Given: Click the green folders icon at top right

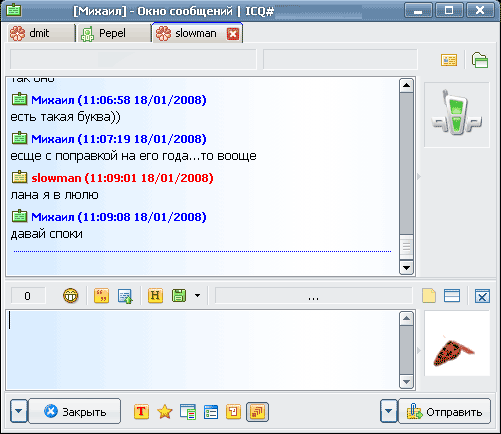Looking at the screenshot, I should (480, 60).
